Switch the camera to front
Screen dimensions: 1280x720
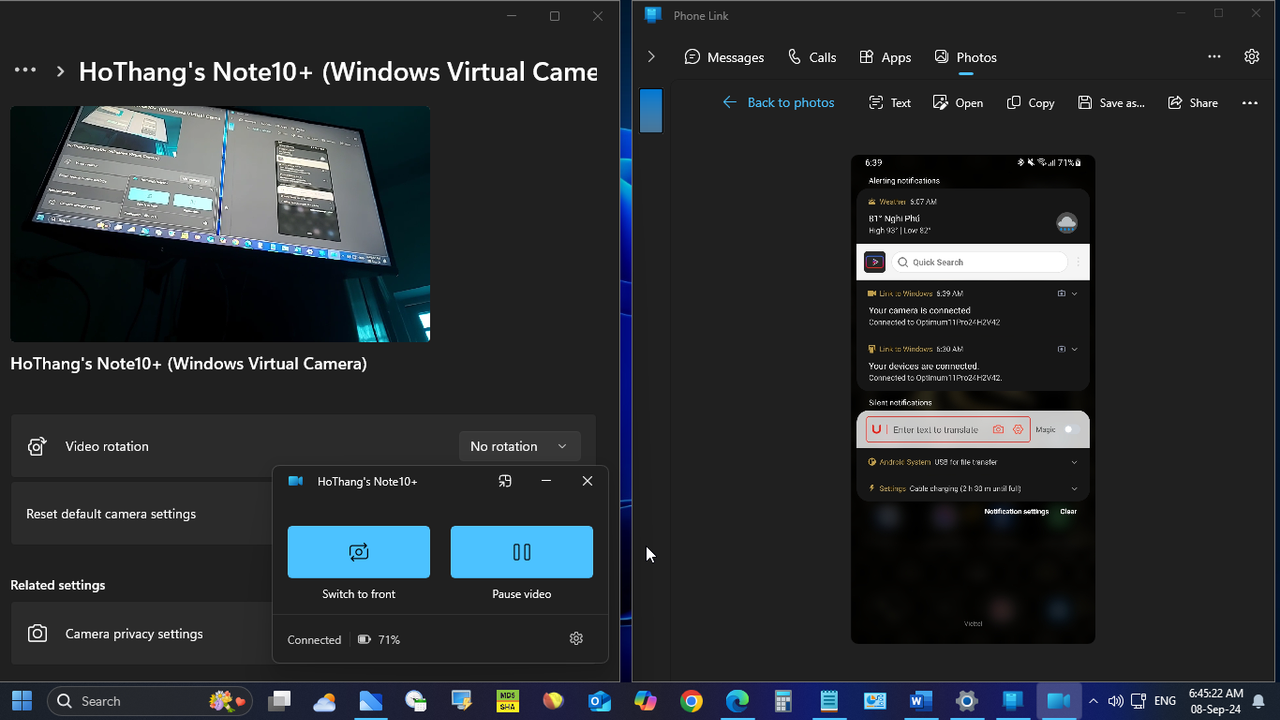(x=359, y=551)
